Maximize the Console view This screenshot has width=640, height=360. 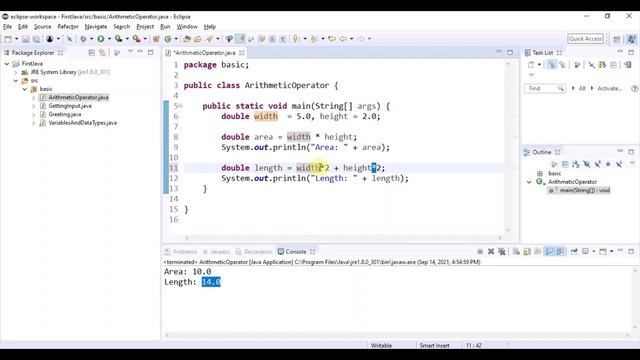coord(631,251)
